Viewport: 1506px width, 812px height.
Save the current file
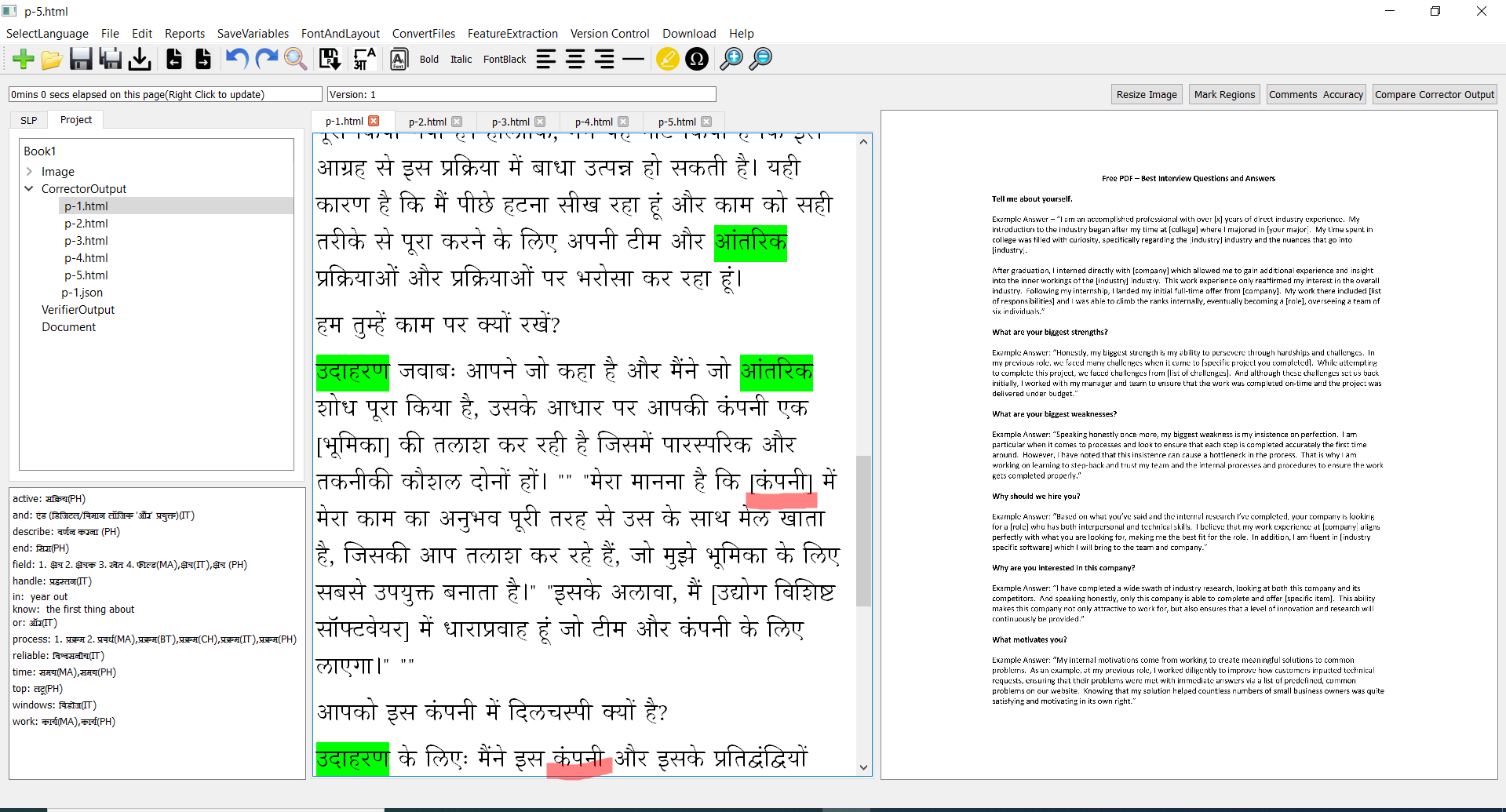tap(81, 58)
